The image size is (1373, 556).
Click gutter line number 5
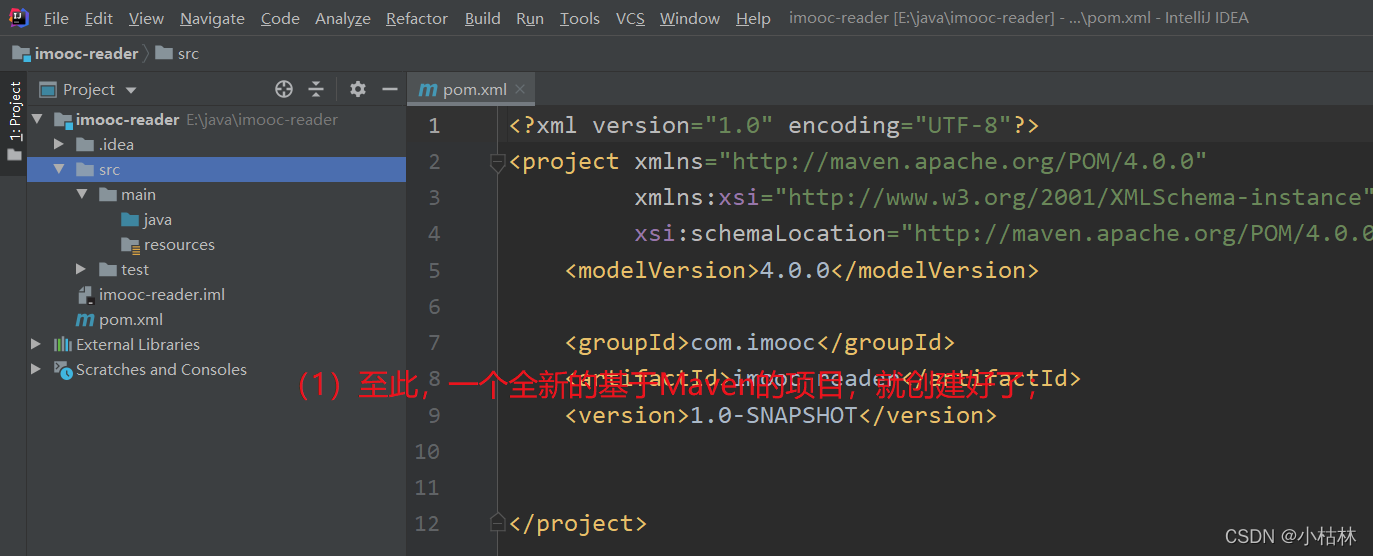coord(433,270)
